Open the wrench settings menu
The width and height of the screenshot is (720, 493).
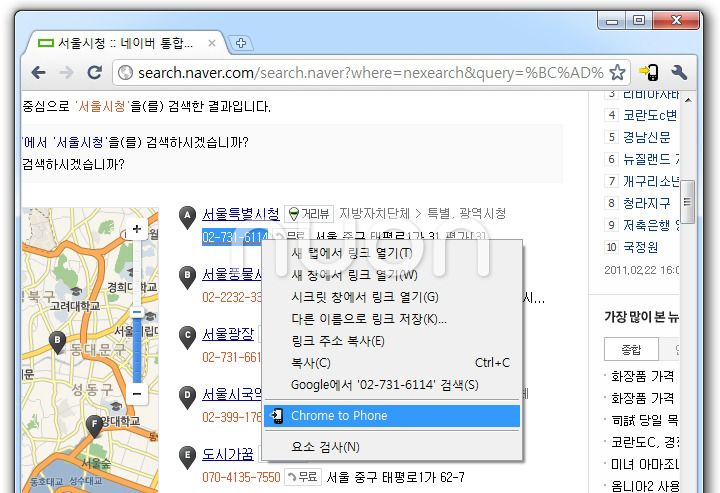[x=679, y=72]
